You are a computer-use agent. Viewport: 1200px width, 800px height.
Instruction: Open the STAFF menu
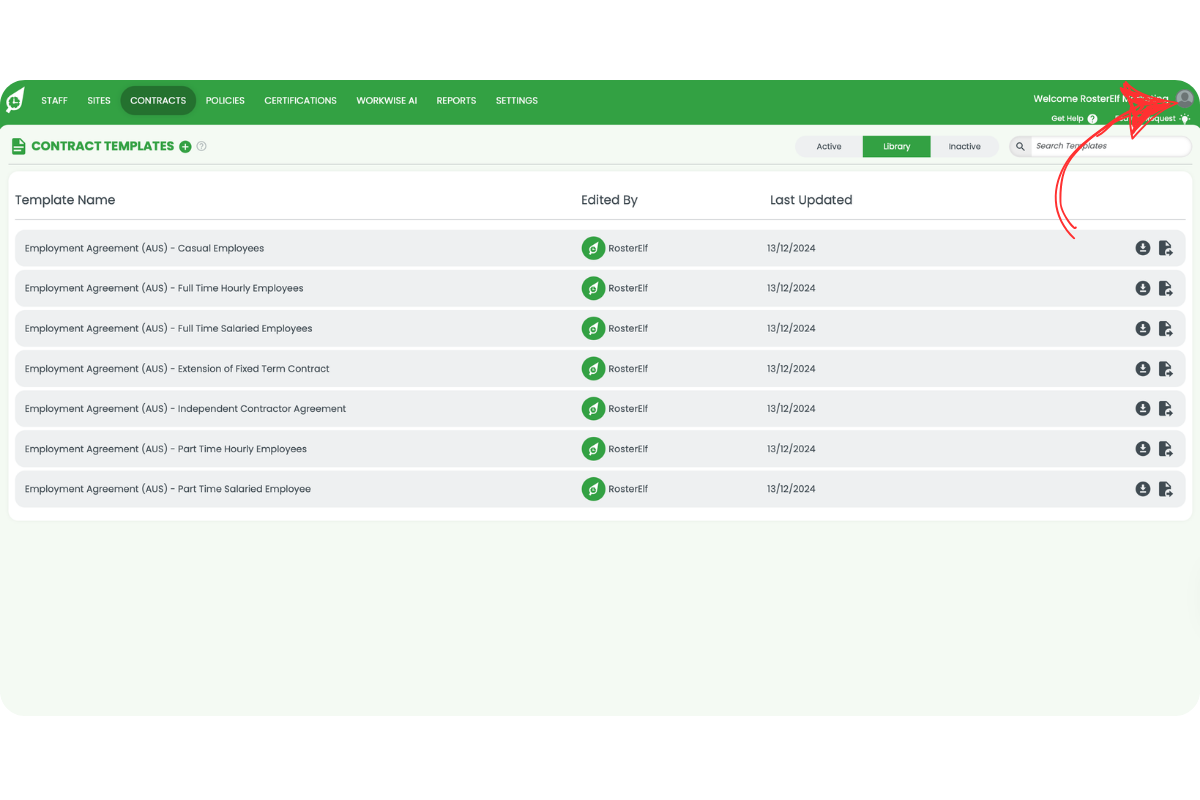click(x=54, y=101)
